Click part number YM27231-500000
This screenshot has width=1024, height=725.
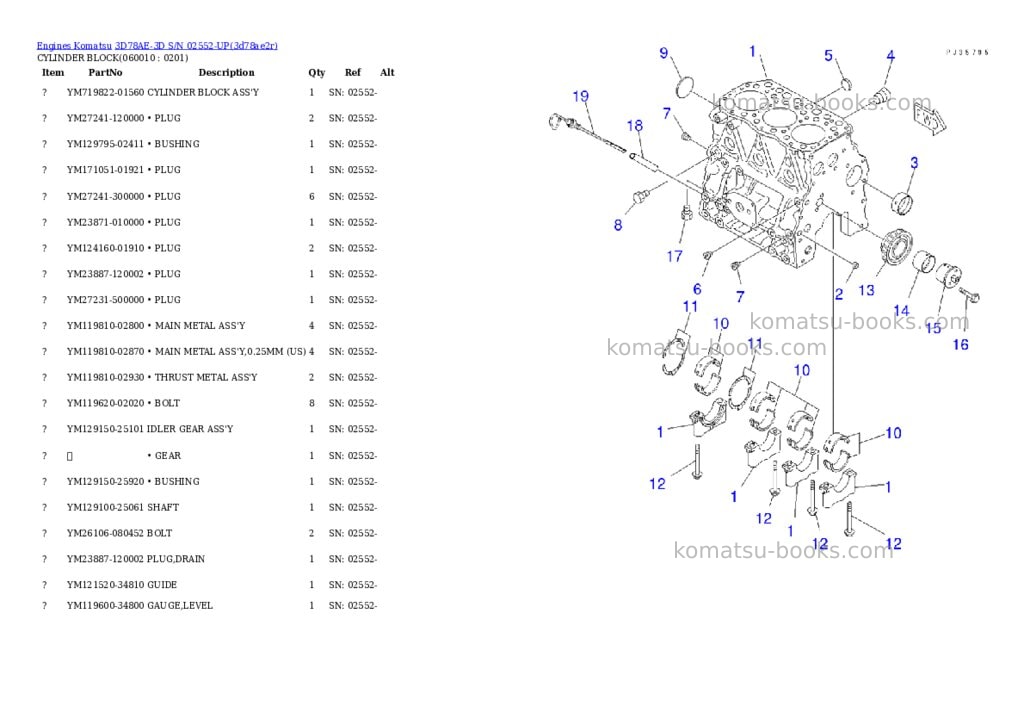point(105,300)
